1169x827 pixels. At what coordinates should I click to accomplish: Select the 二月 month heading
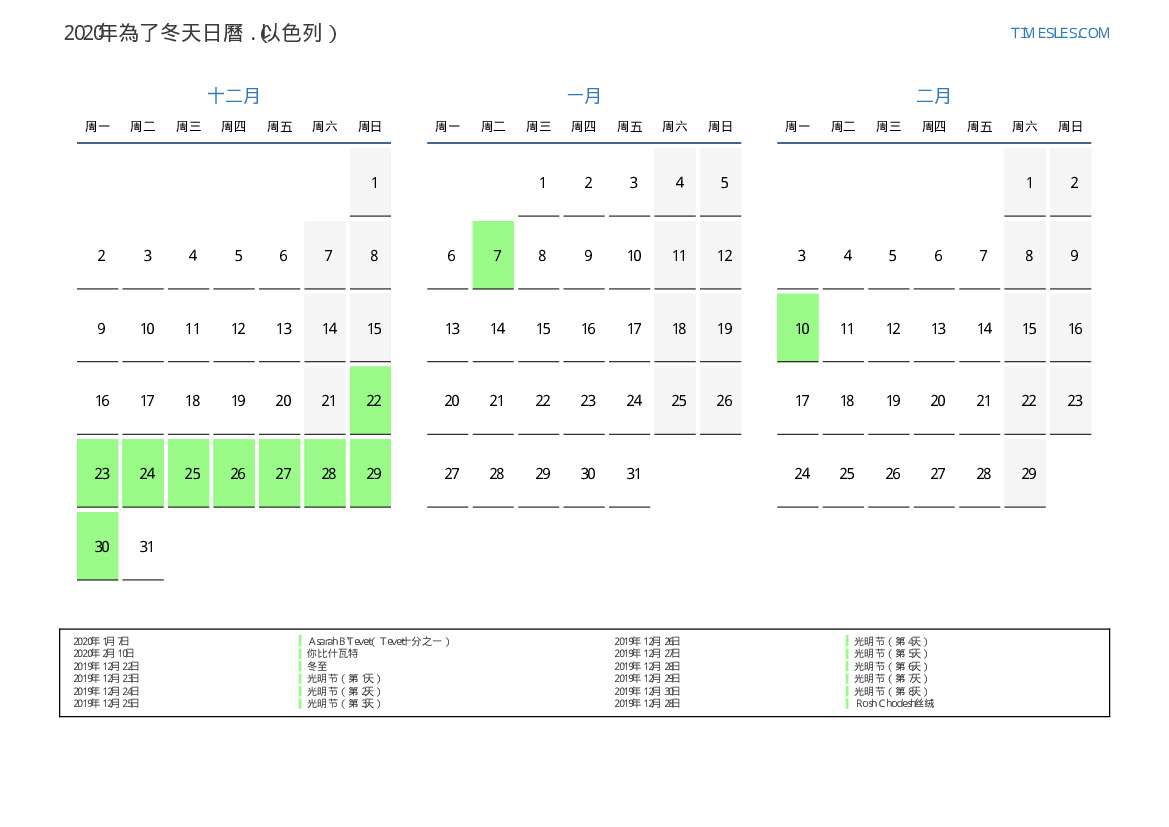point(933,95)
